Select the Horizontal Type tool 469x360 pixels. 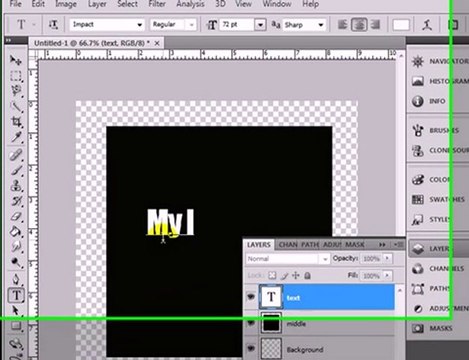tap(16, 295)
